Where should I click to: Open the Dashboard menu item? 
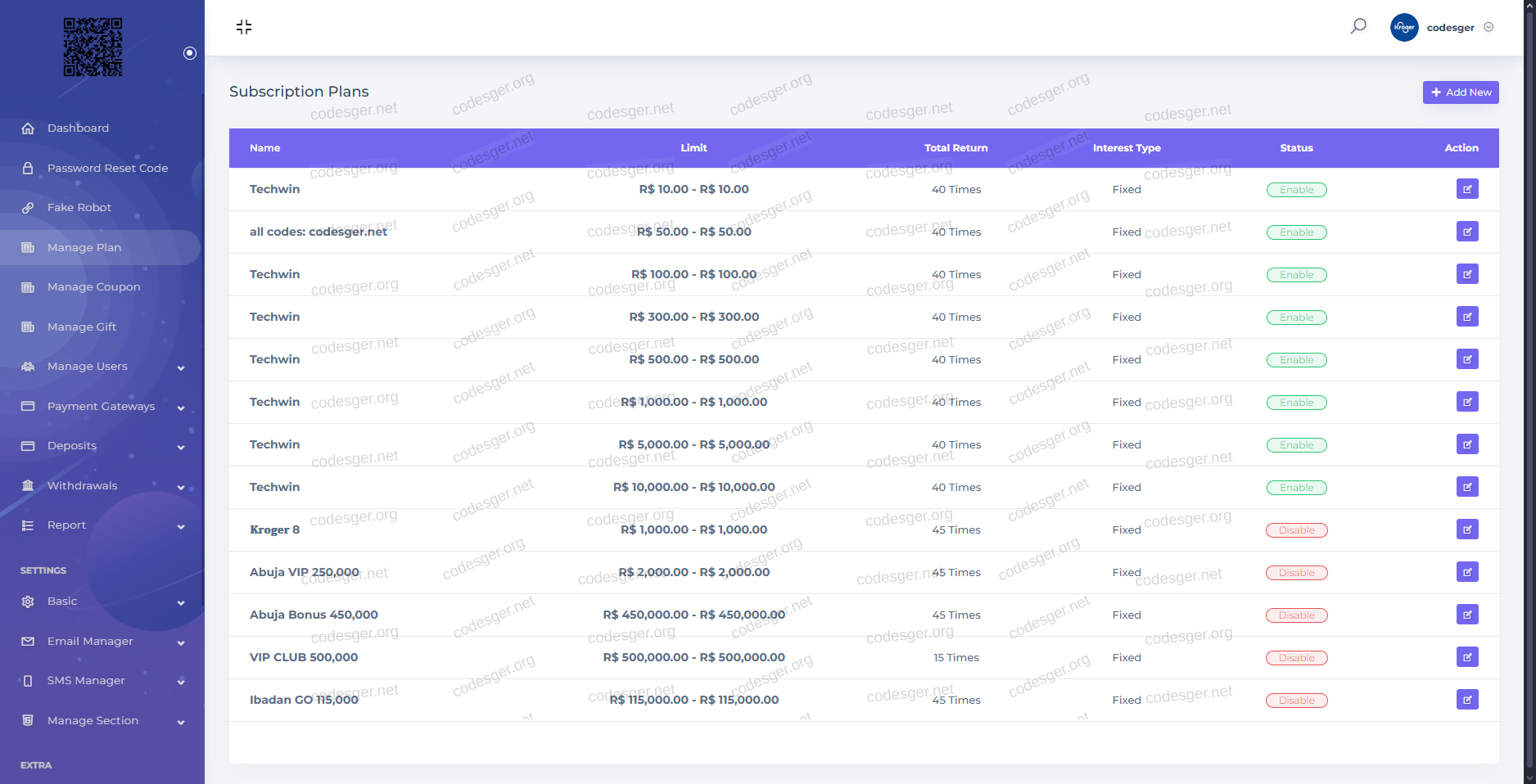(x=78, y=128)
